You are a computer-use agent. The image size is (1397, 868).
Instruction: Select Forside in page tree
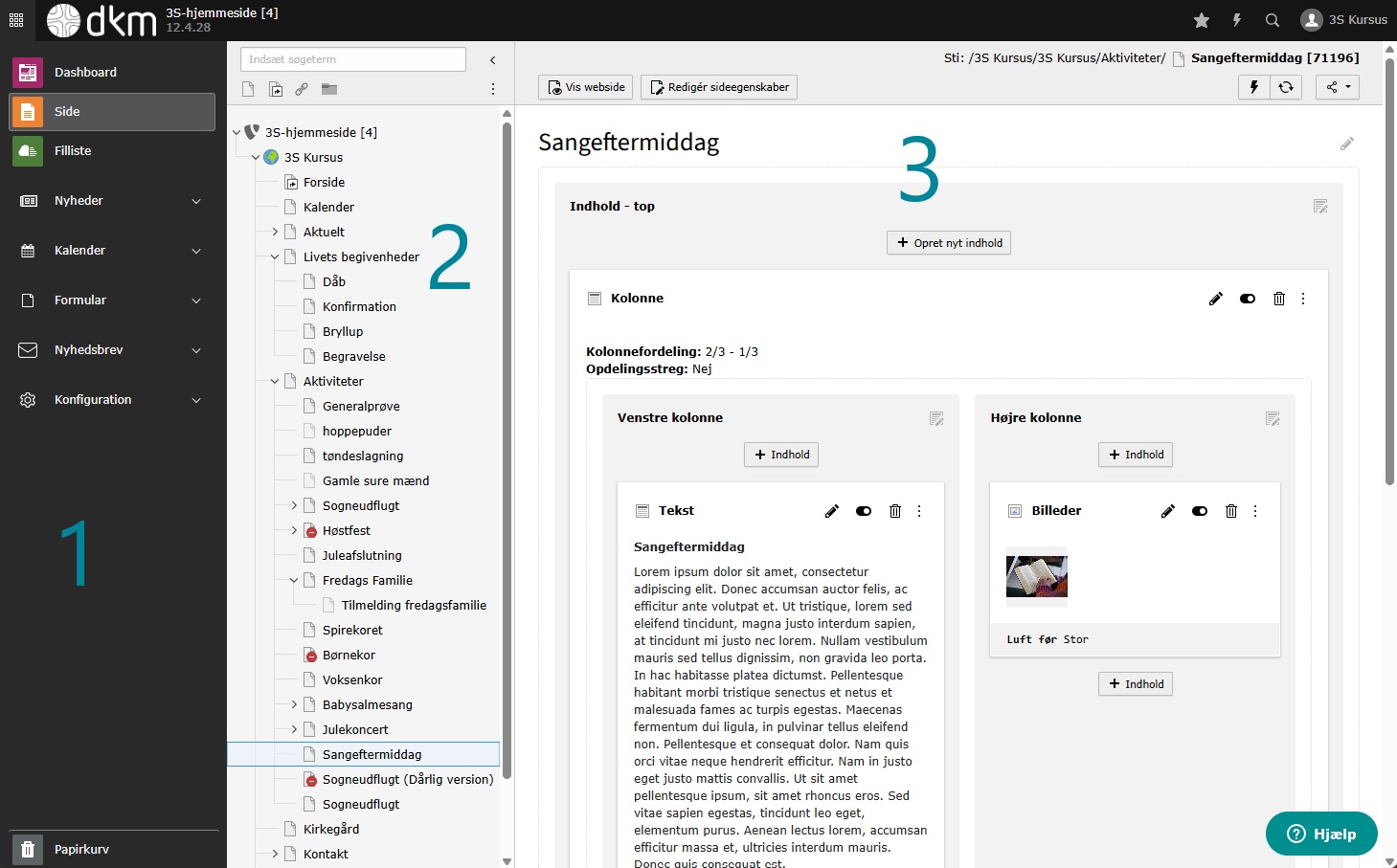324,182
